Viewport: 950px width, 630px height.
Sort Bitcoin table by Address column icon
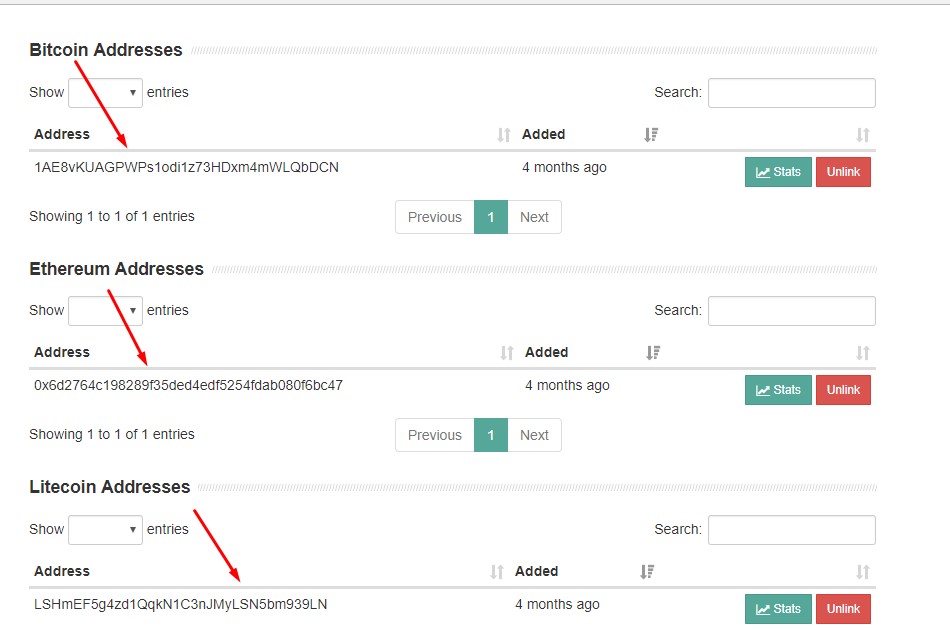coord(504,135)
